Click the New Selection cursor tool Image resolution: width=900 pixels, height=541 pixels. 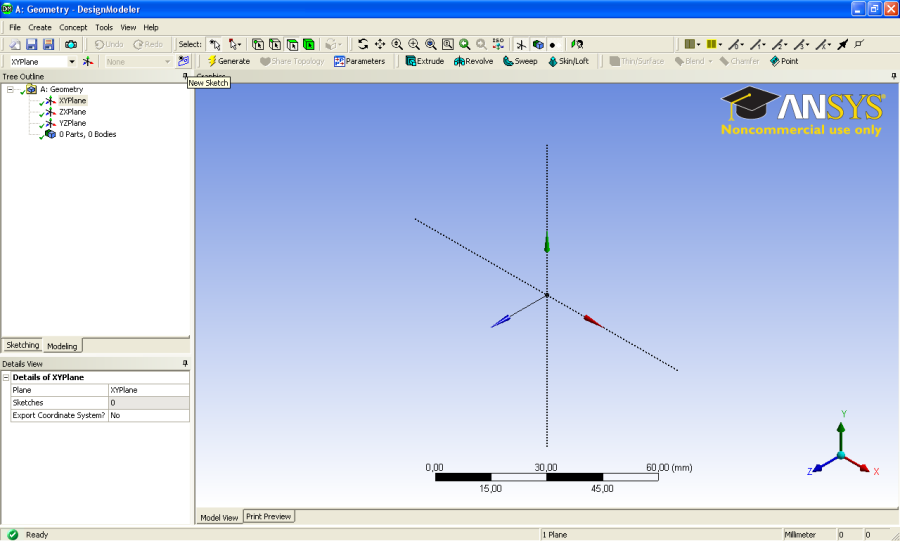[x=215, y=44]
